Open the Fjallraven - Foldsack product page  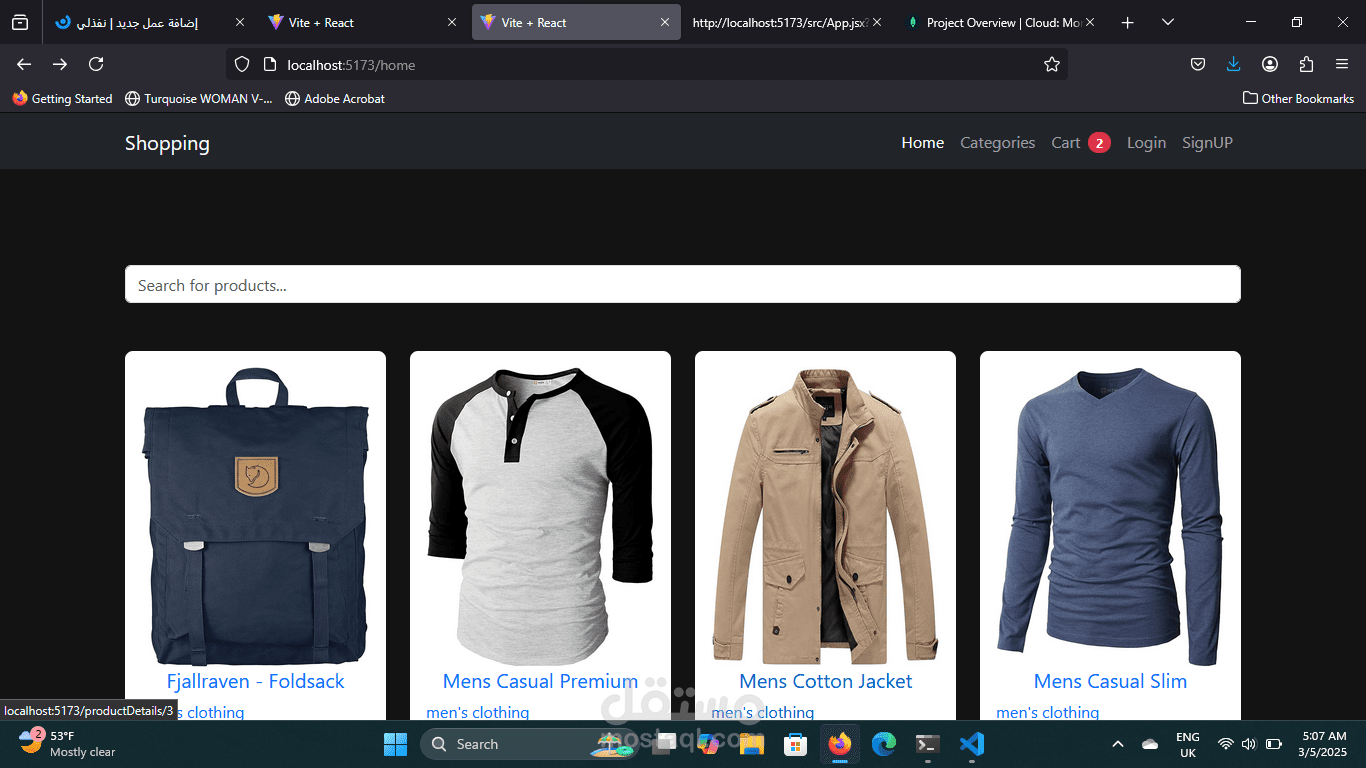coord(255,681)
